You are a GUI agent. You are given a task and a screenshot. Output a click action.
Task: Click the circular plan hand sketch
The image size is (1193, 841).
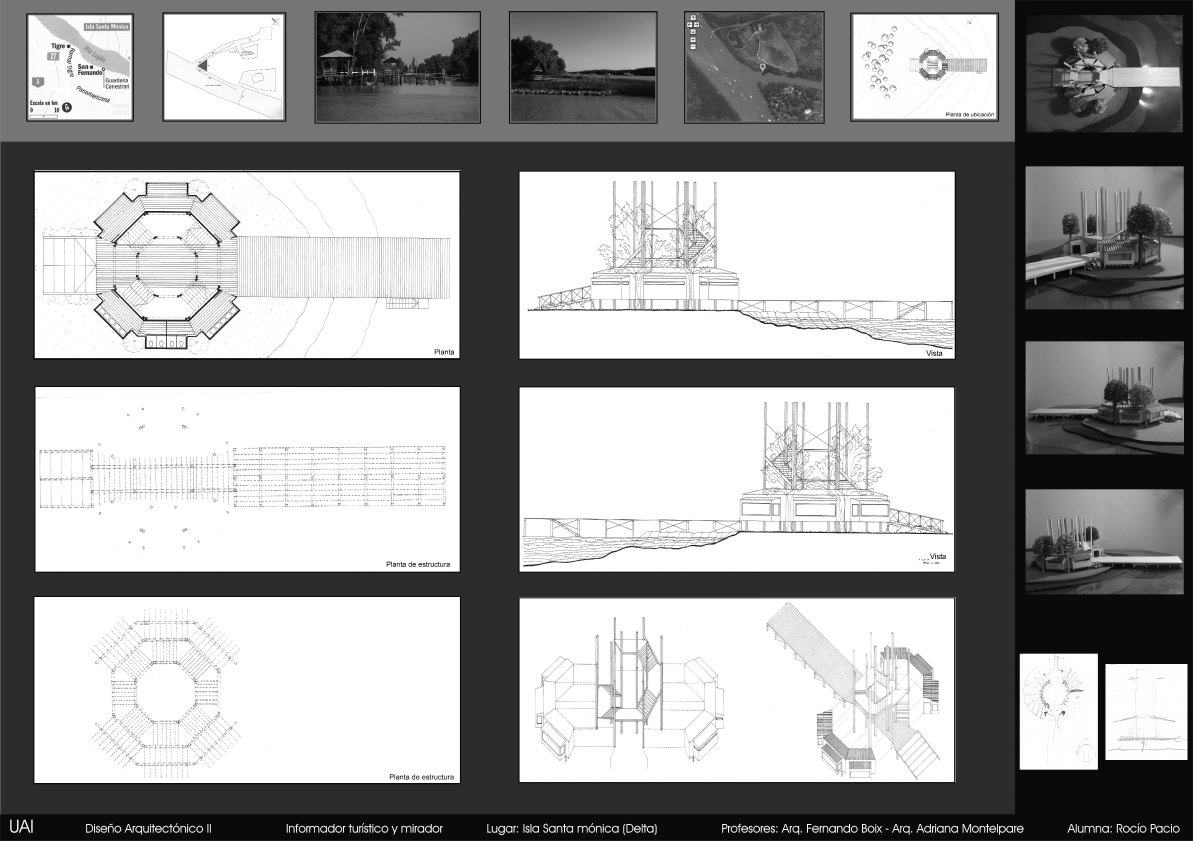click(1058, 710)
